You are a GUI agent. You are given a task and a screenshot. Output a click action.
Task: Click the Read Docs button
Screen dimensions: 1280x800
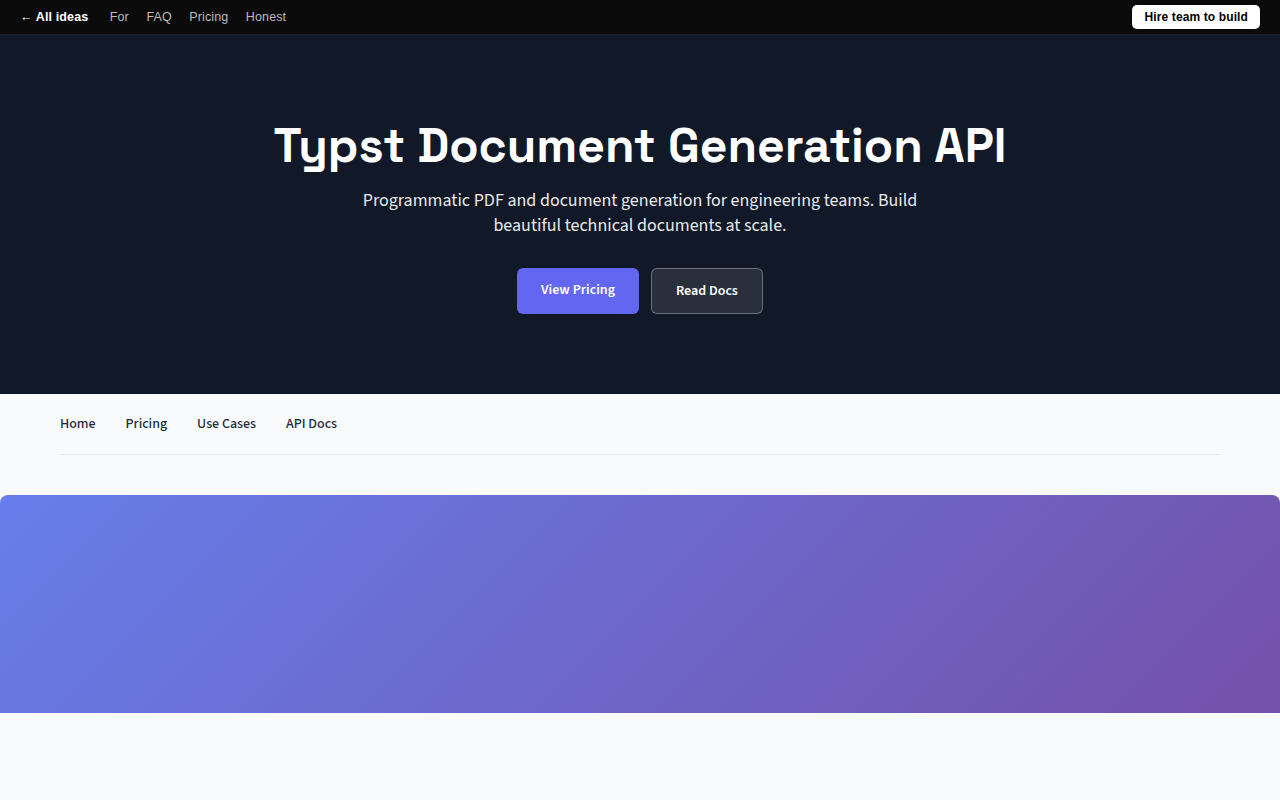[x=707, y=291]
